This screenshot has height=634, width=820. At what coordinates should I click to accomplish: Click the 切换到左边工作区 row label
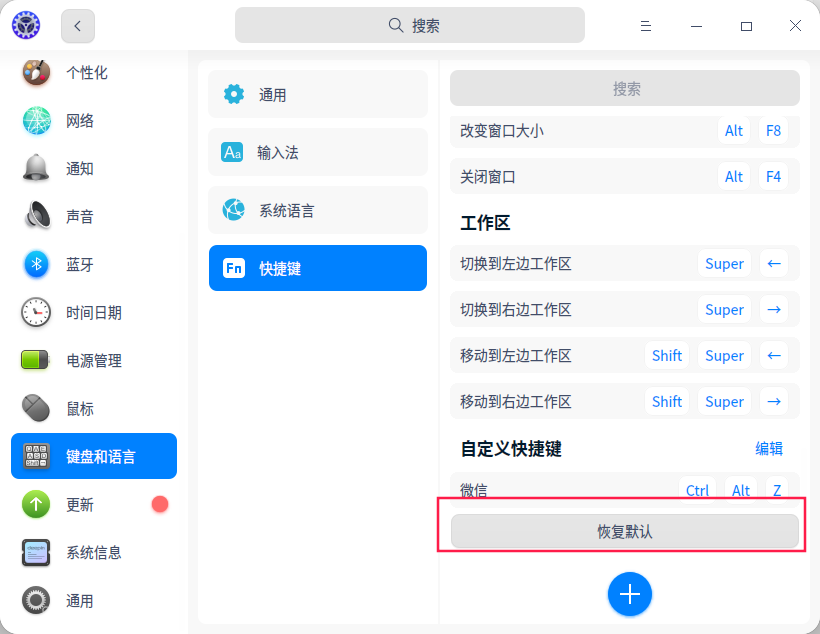click(x=516, y=264)
